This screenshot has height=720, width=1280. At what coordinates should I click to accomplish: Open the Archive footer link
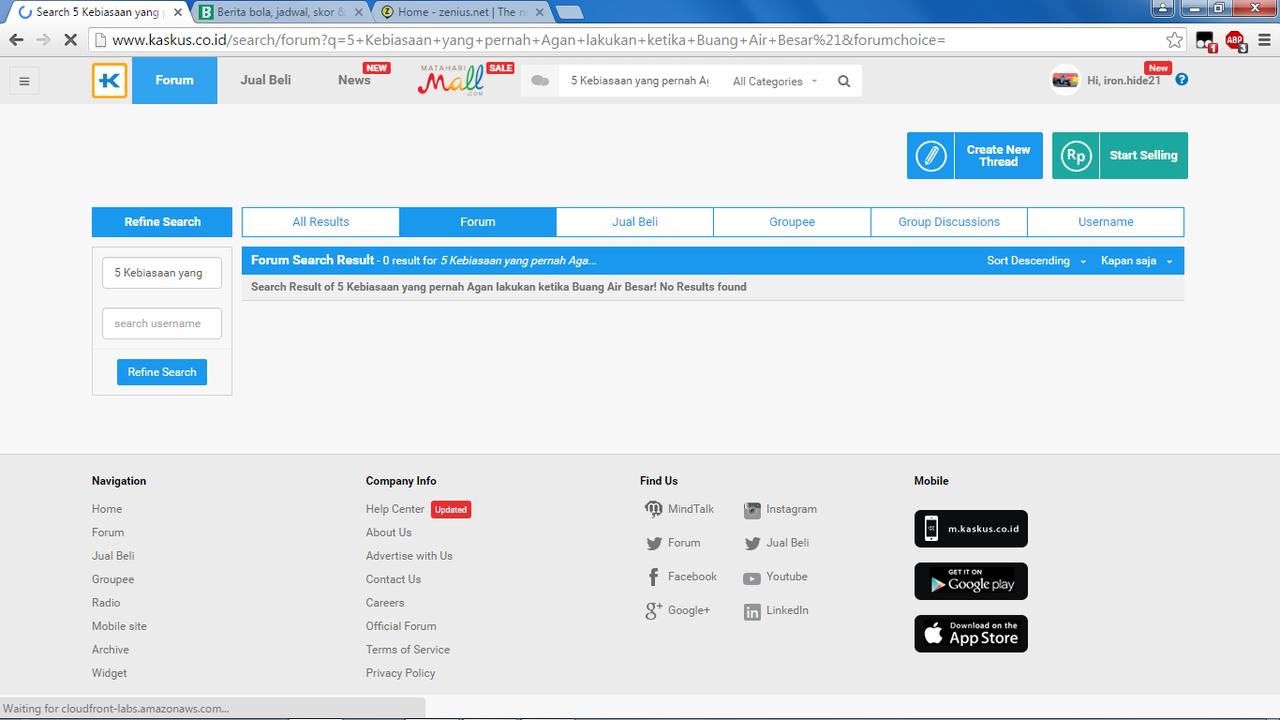110,650
